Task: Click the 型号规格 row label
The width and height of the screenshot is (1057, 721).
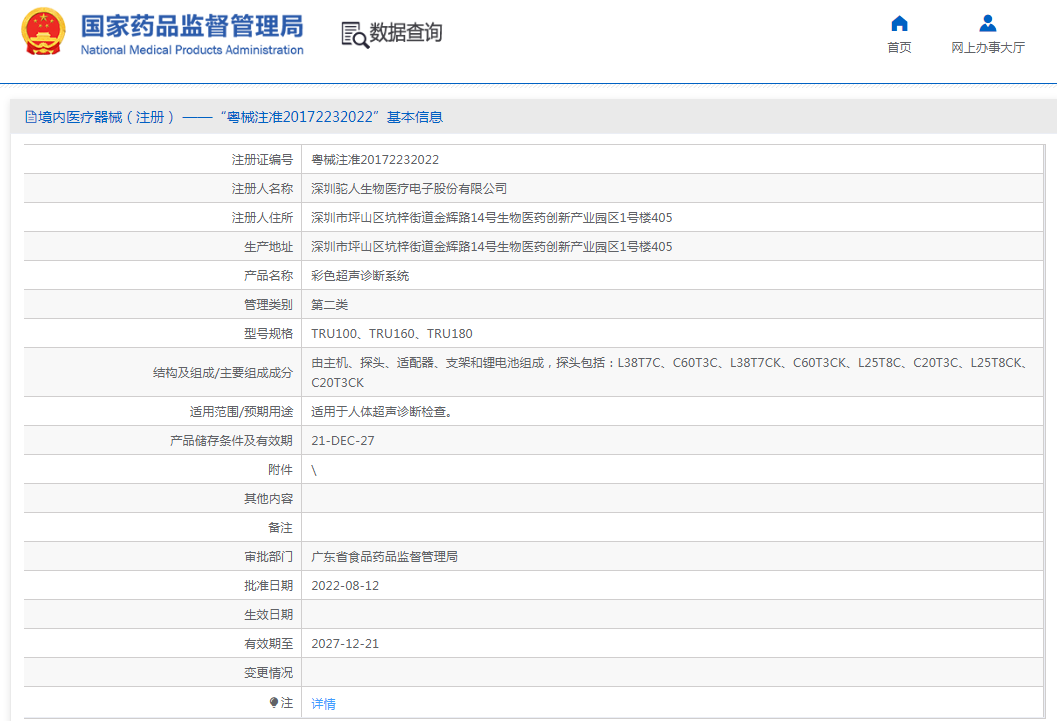Action: pyautogui.click(x=268, y=334)
